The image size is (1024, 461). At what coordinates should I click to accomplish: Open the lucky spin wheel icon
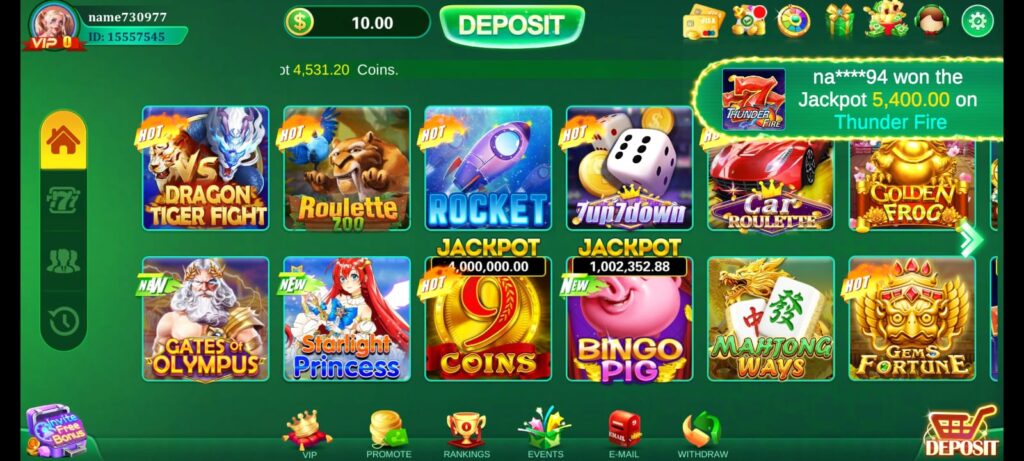[793, 21]
